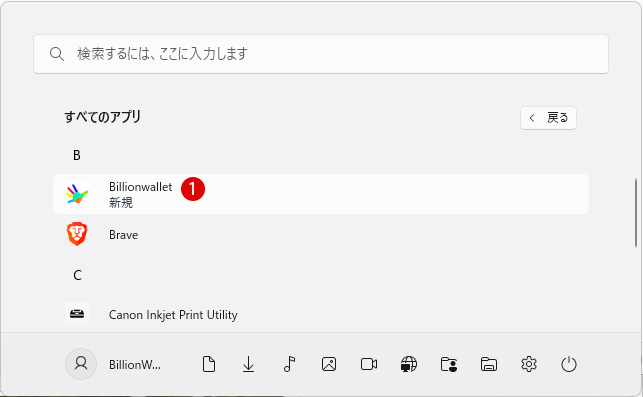This screenshot has width=643, height=397.
Task: Click the 新規 label under Billionwallet
Action: 121,203
